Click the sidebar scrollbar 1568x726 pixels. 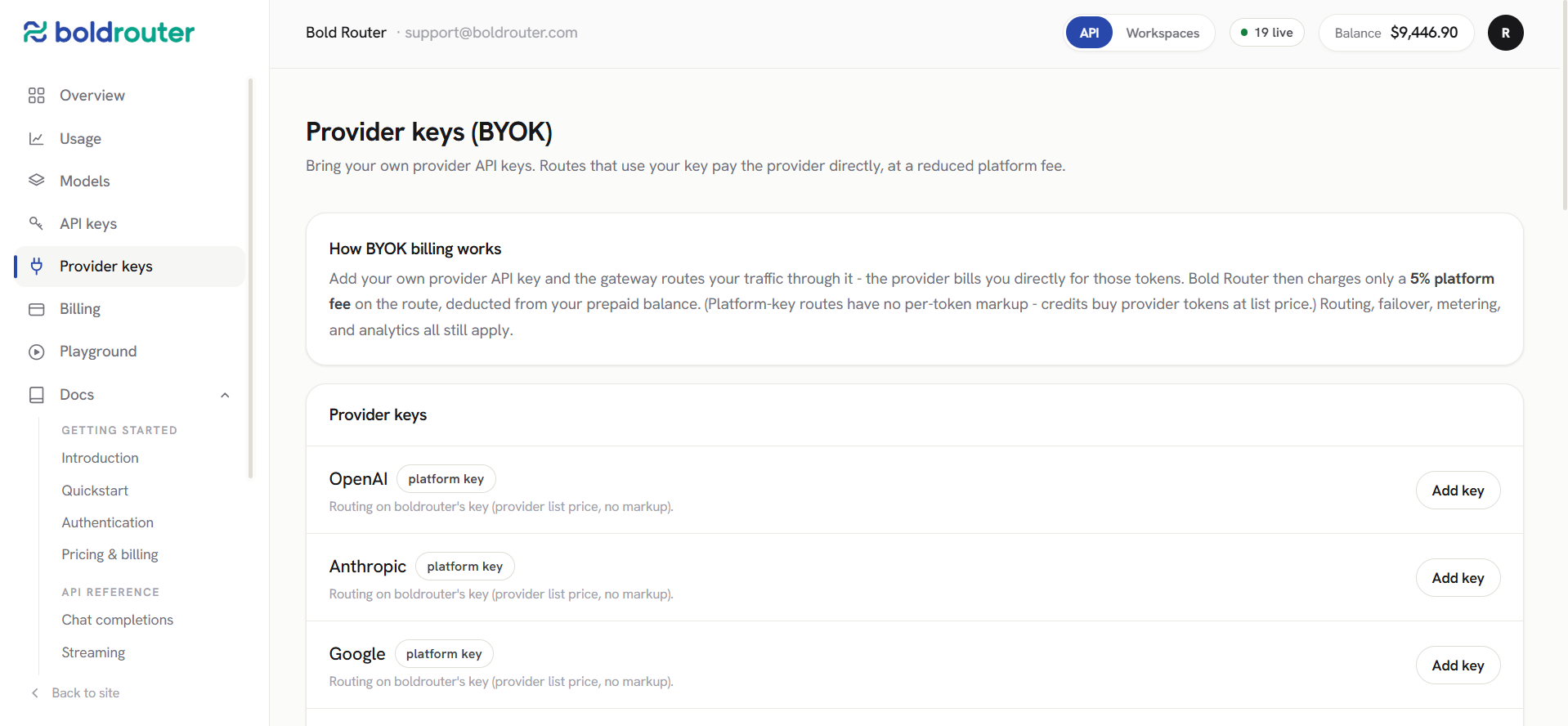[x=250, y=278]
